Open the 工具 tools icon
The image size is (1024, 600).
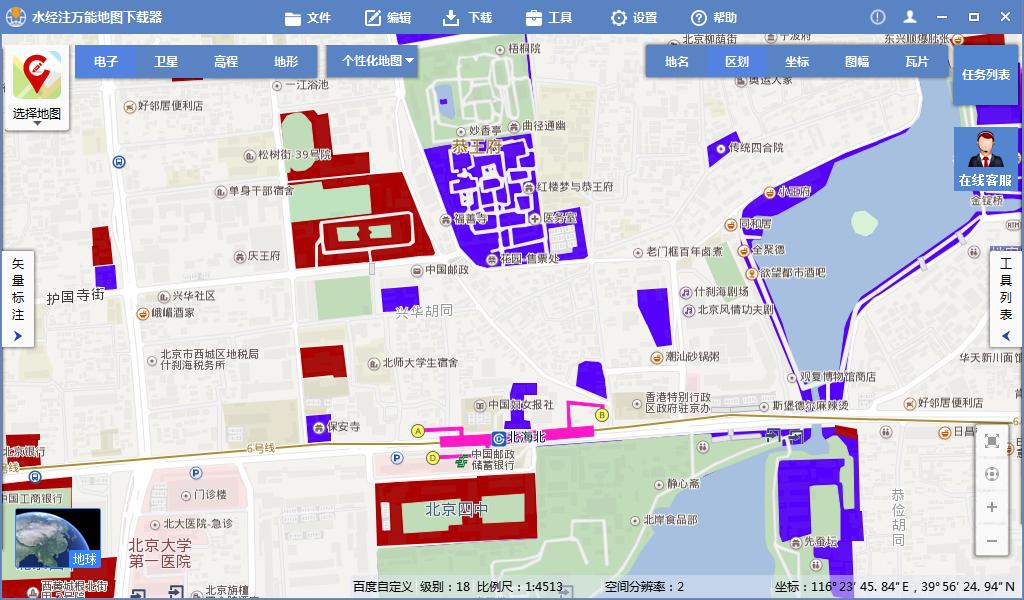point(536,17)
